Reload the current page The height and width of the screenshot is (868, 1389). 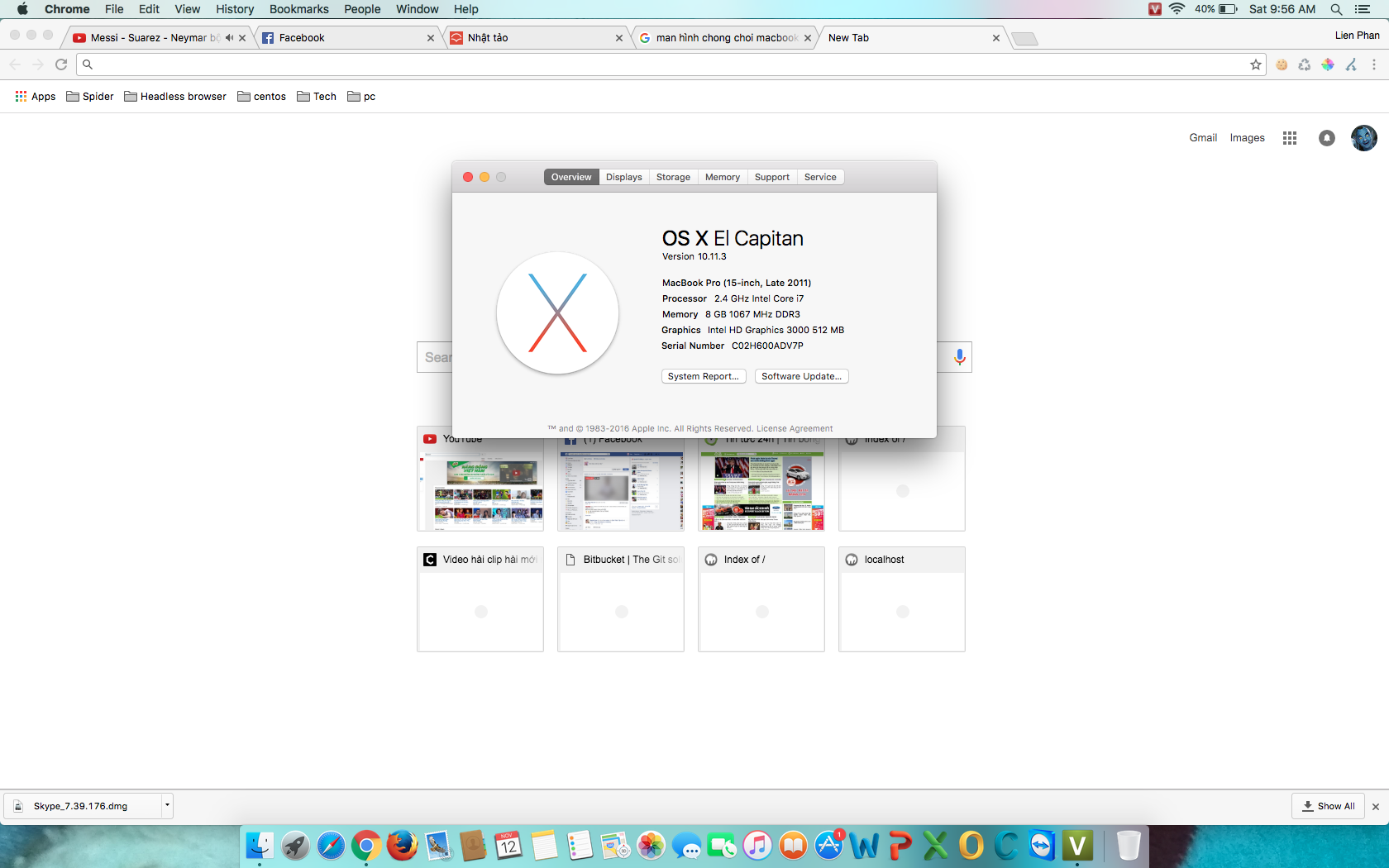point(61,64)
